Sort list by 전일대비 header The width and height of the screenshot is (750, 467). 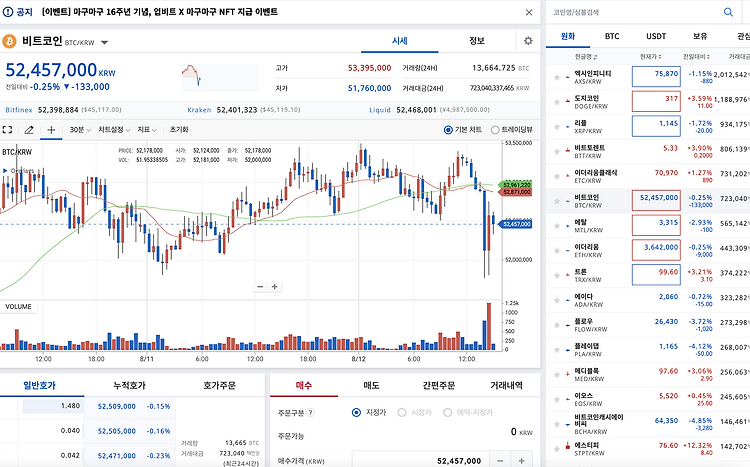click(696, 57)
